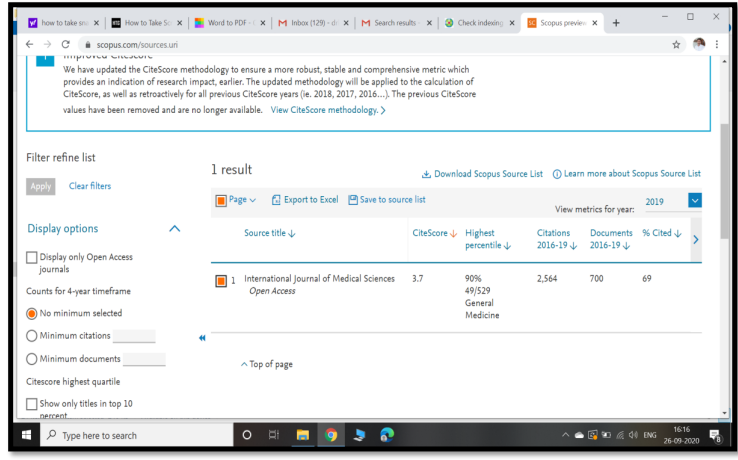Switch to the Word to PDF tab
Viewport: 738px width, 460px height.
pos(228,22)
